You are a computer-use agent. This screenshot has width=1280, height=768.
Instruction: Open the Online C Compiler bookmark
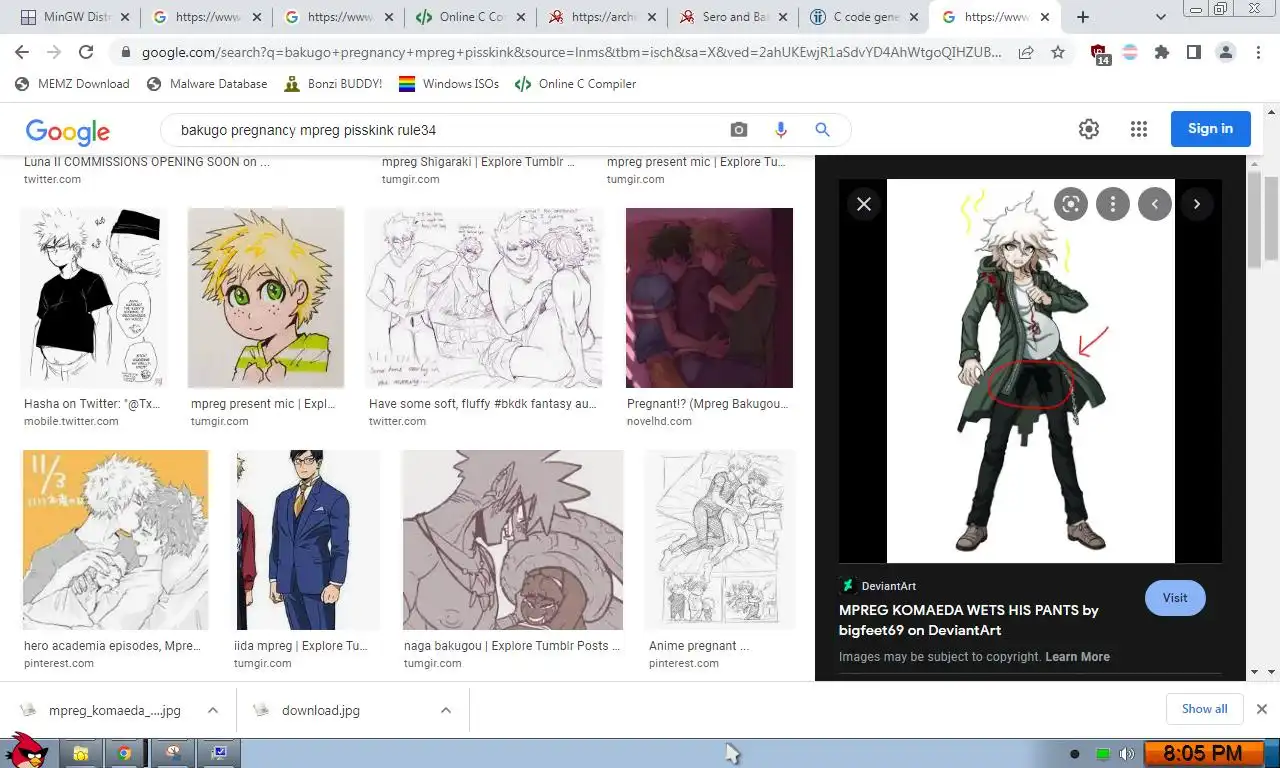tap(575, 84)
